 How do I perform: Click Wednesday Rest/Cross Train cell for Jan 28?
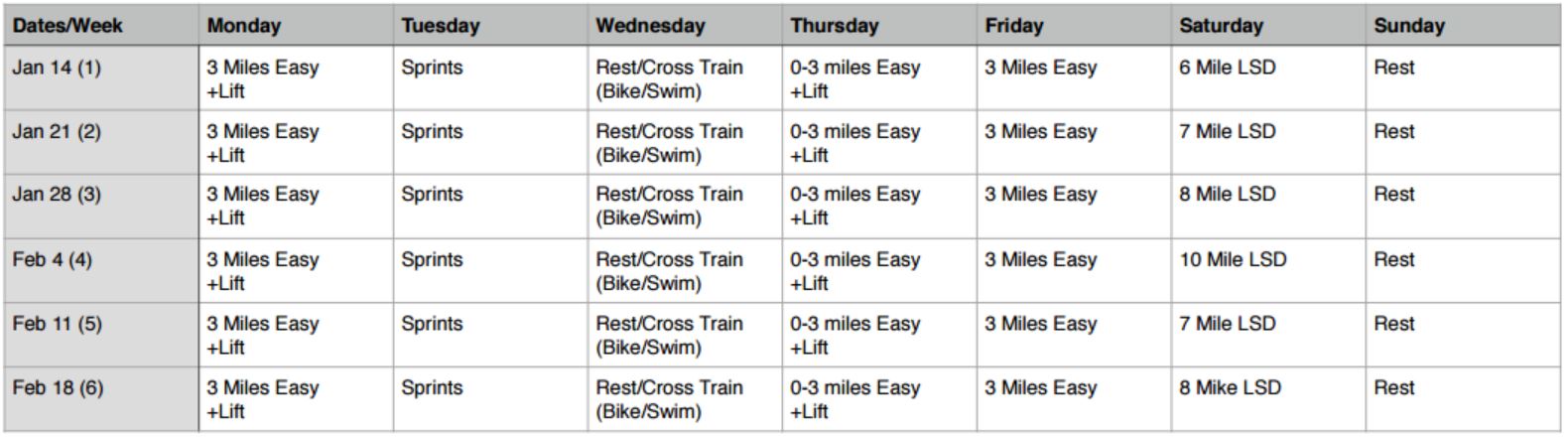[685, 207]
